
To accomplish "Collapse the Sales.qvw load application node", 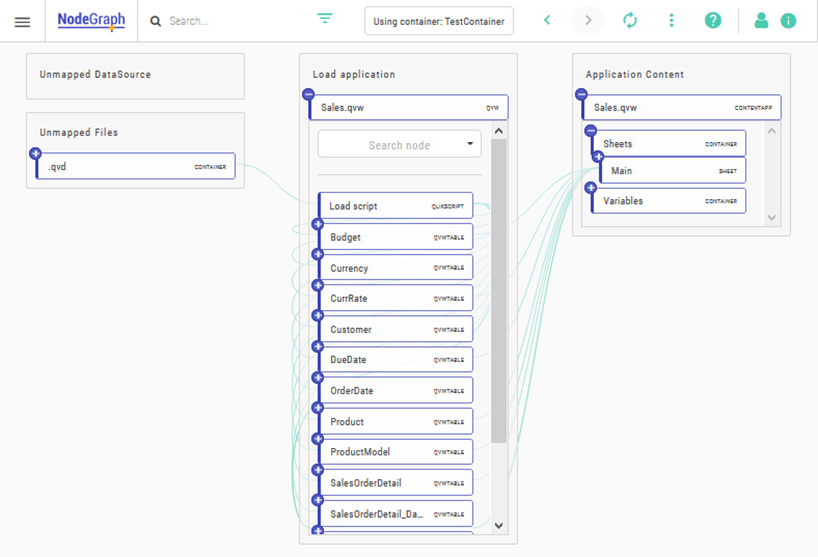I will (x=308, y=94).
